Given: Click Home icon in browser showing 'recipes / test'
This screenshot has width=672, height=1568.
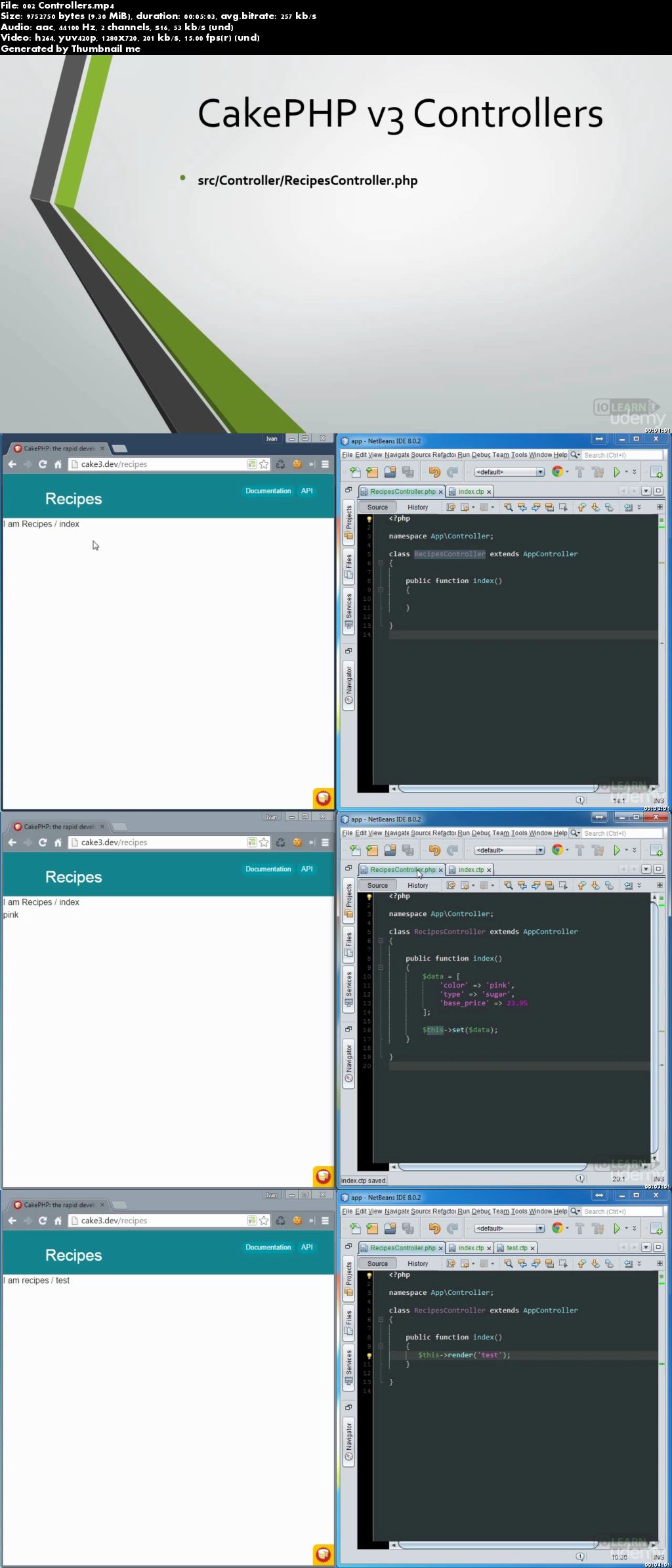Looking at the screenshot, I should point(58,1220).
